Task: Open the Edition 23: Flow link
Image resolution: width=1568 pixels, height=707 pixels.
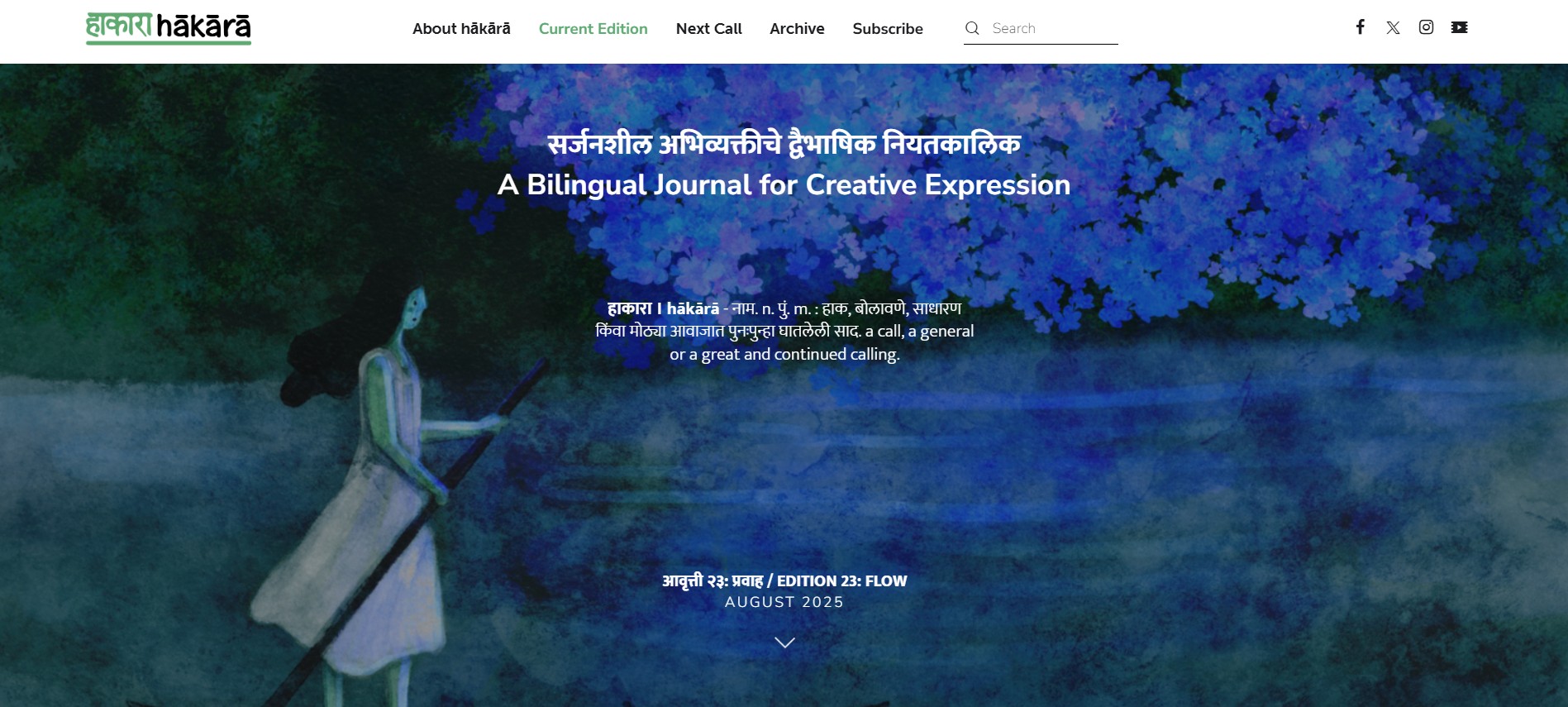Action: tap(784, 581)
